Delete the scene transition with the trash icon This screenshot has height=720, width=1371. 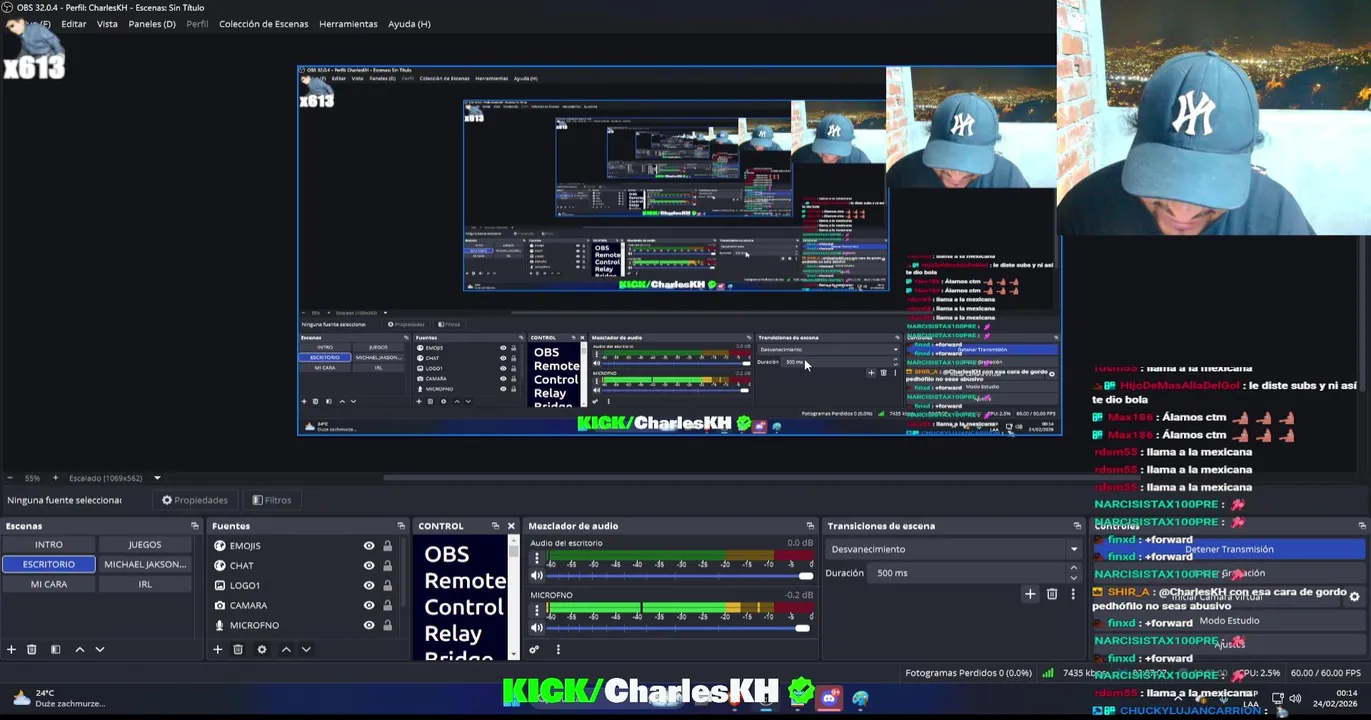point(1052,594)
